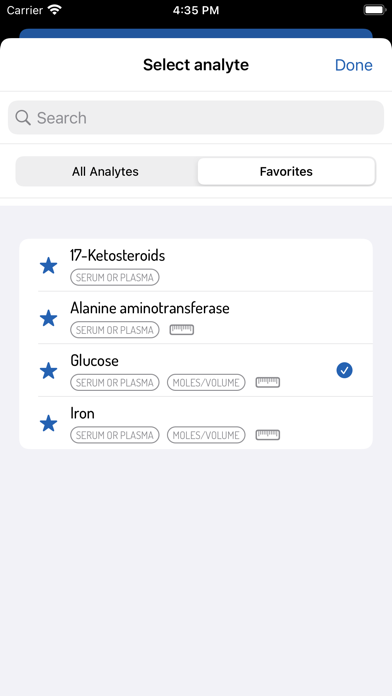Screen dimensions: 392x696
Task: Select Alanine aminotransferase from the list
Action: point(196,318)
